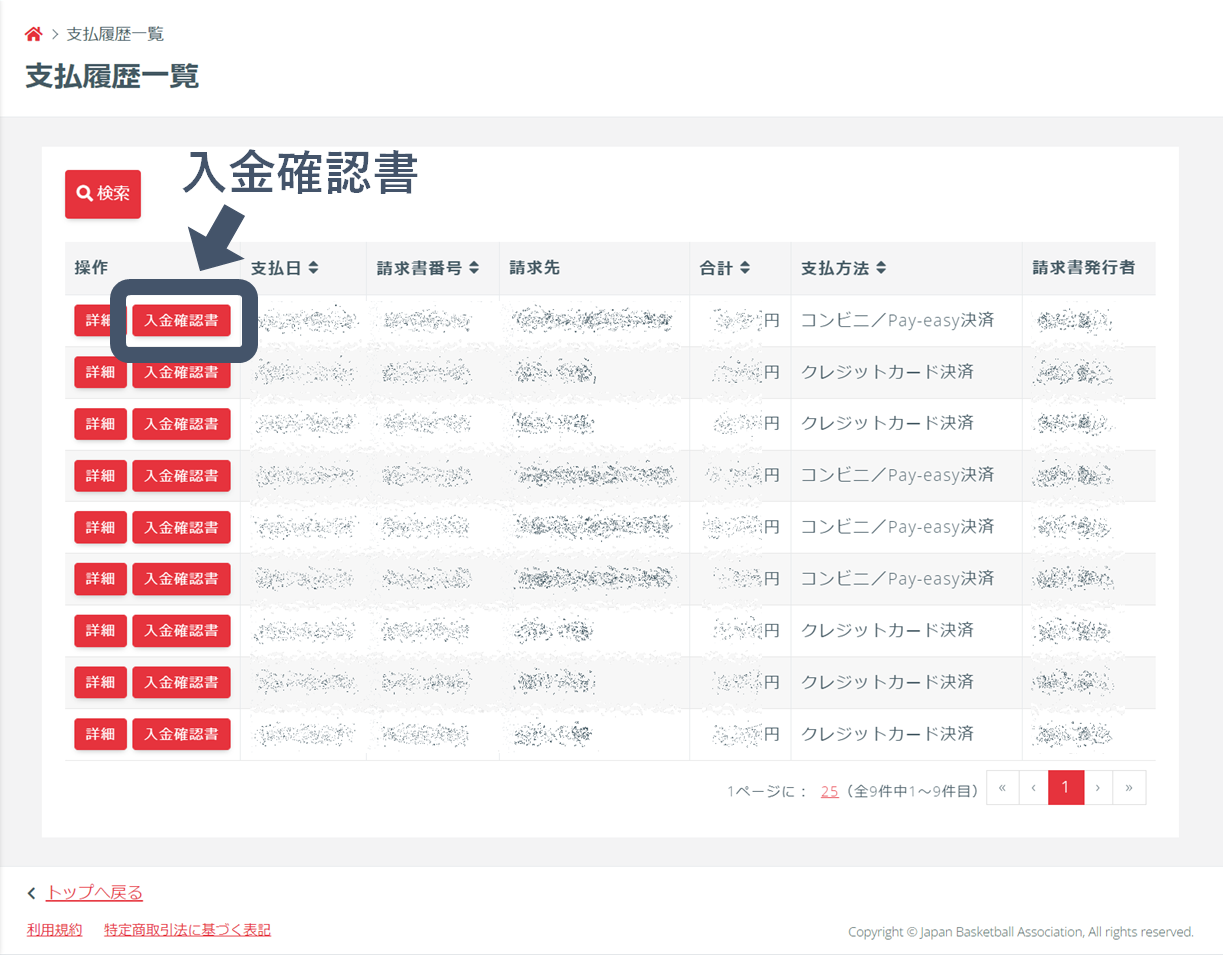
Task: Click 支払履歴一覧 breadcrumb text
Action: [115, 35]
